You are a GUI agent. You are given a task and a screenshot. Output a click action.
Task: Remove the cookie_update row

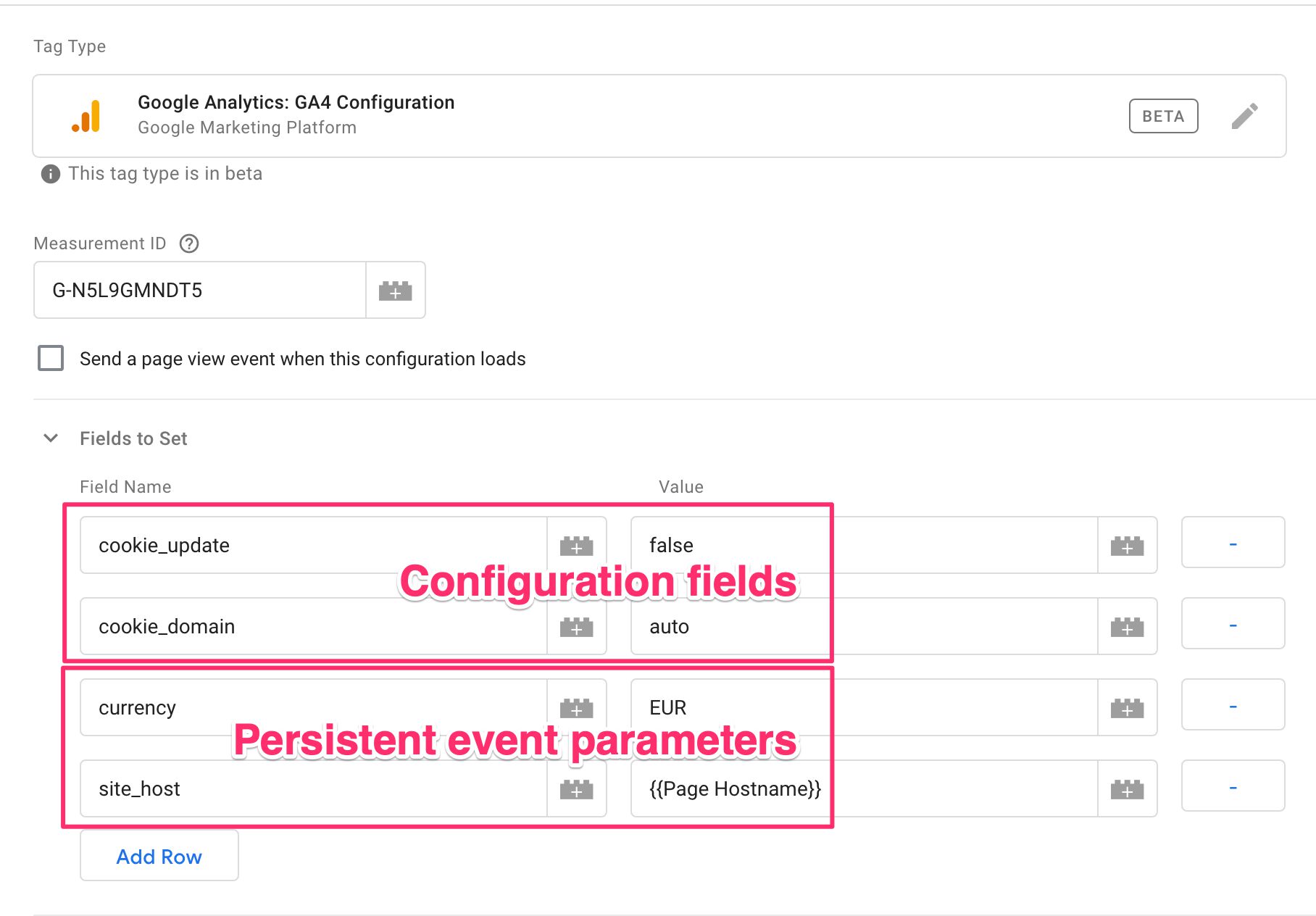(1233, 543)
